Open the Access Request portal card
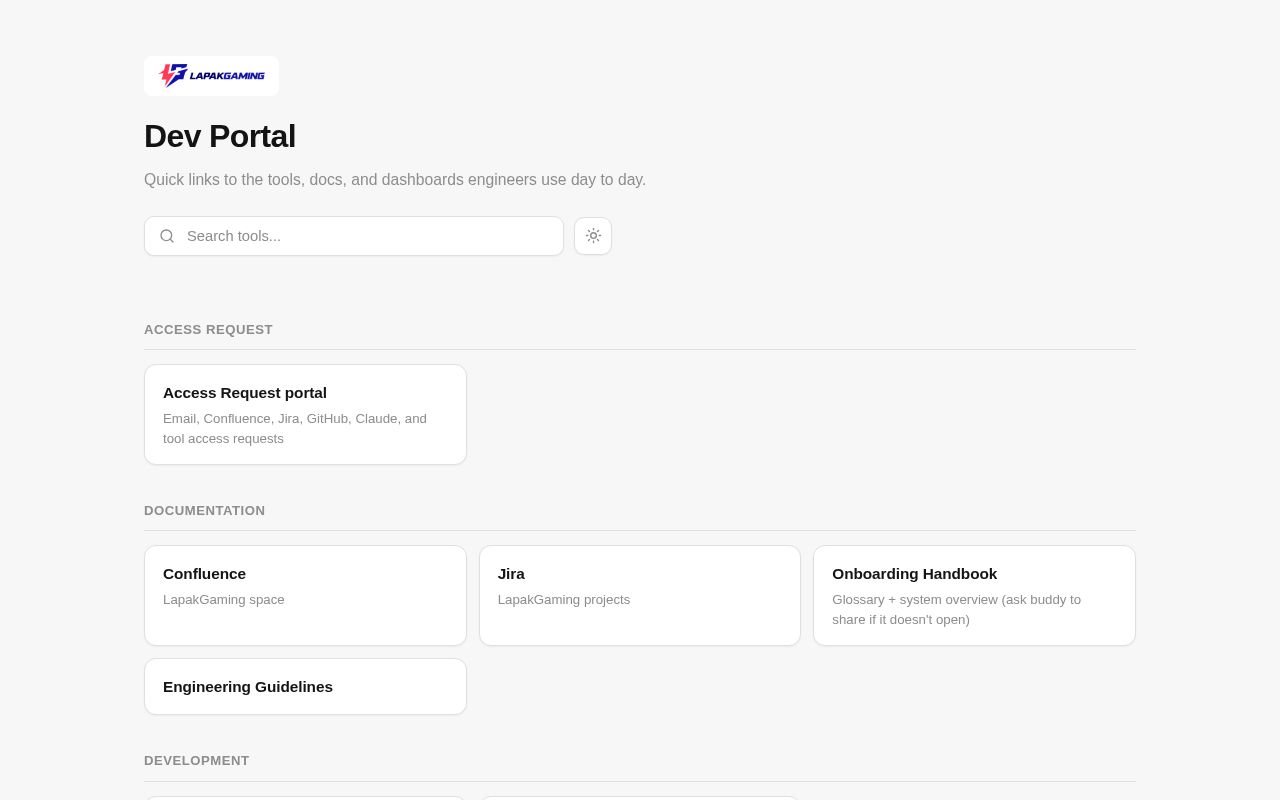1280x800 pixels. (x=305, y=414)
